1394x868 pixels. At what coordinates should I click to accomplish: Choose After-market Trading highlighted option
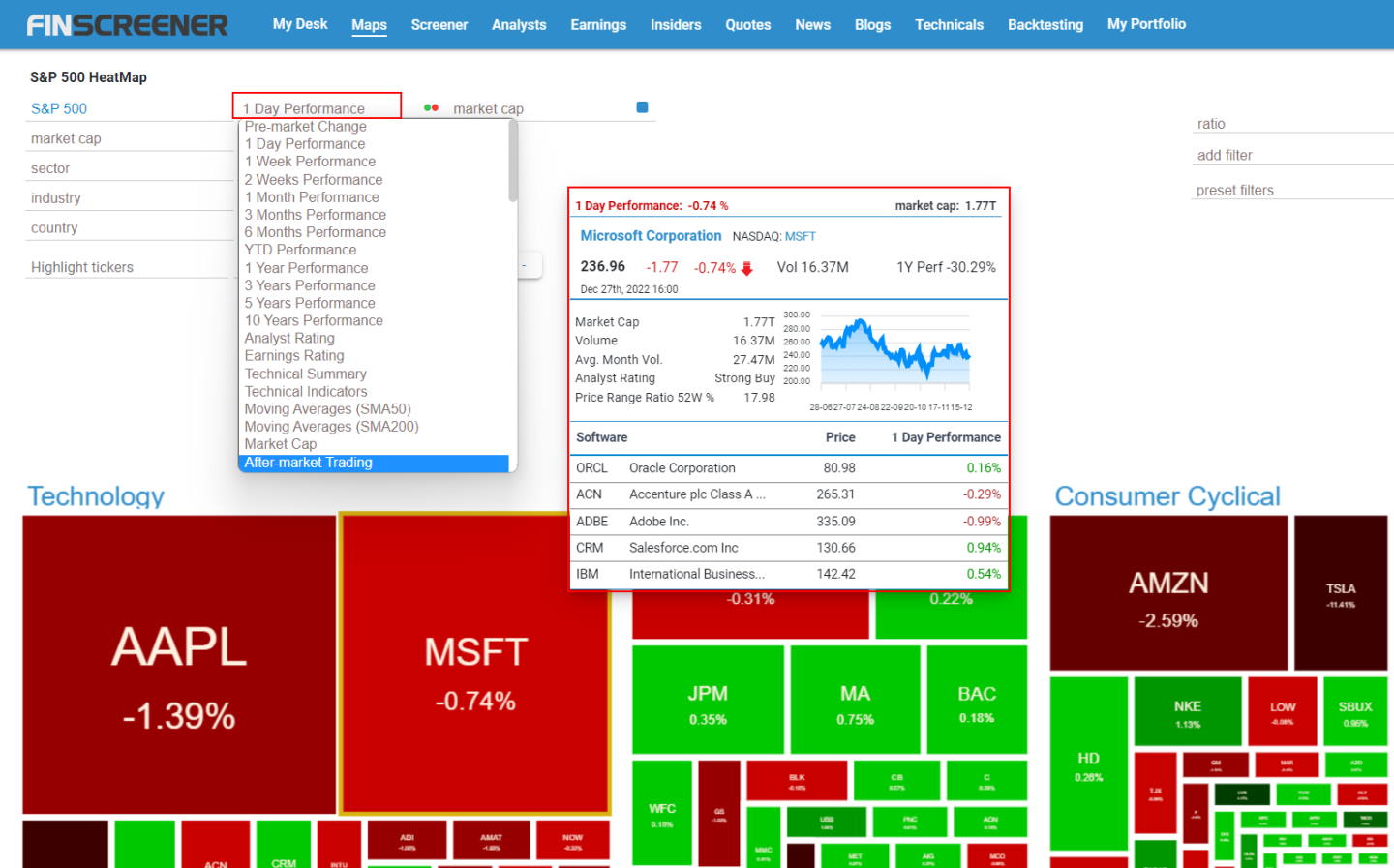[x=374, y=463]
